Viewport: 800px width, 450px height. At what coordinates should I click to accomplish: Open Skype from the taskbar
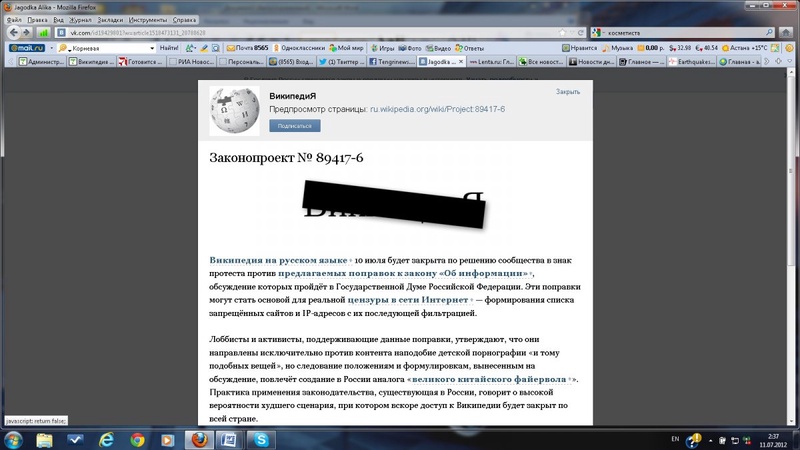click(x=261, y=440)
